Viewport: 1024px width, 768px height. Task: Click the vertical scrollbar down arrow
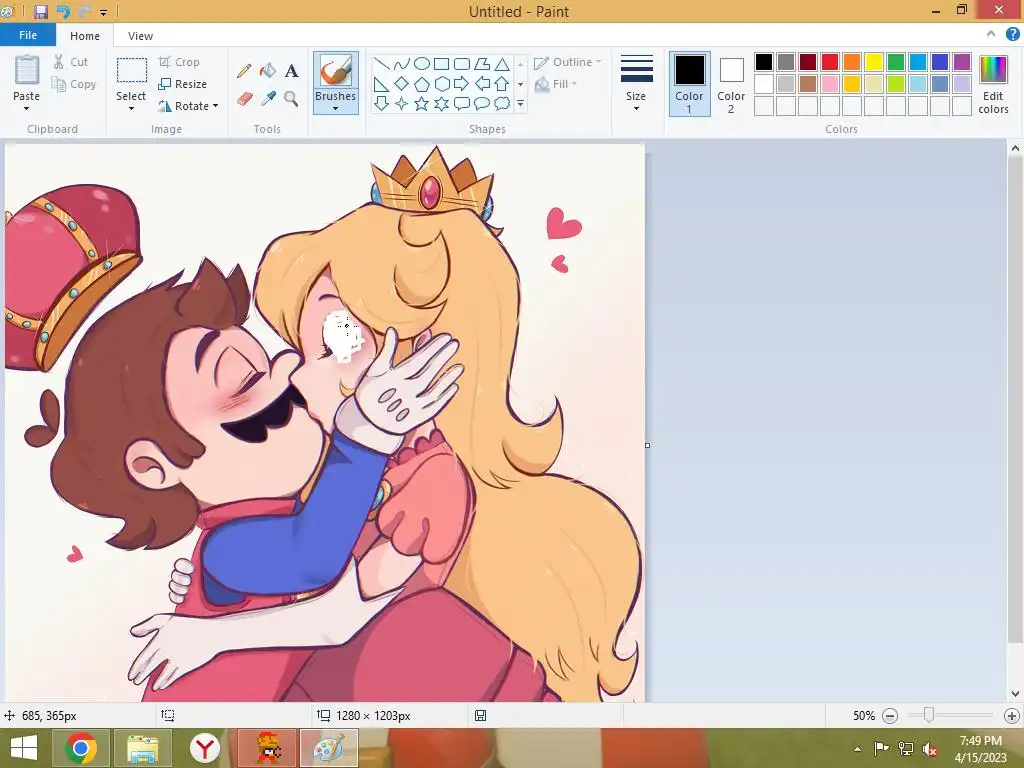(1015, 694)
